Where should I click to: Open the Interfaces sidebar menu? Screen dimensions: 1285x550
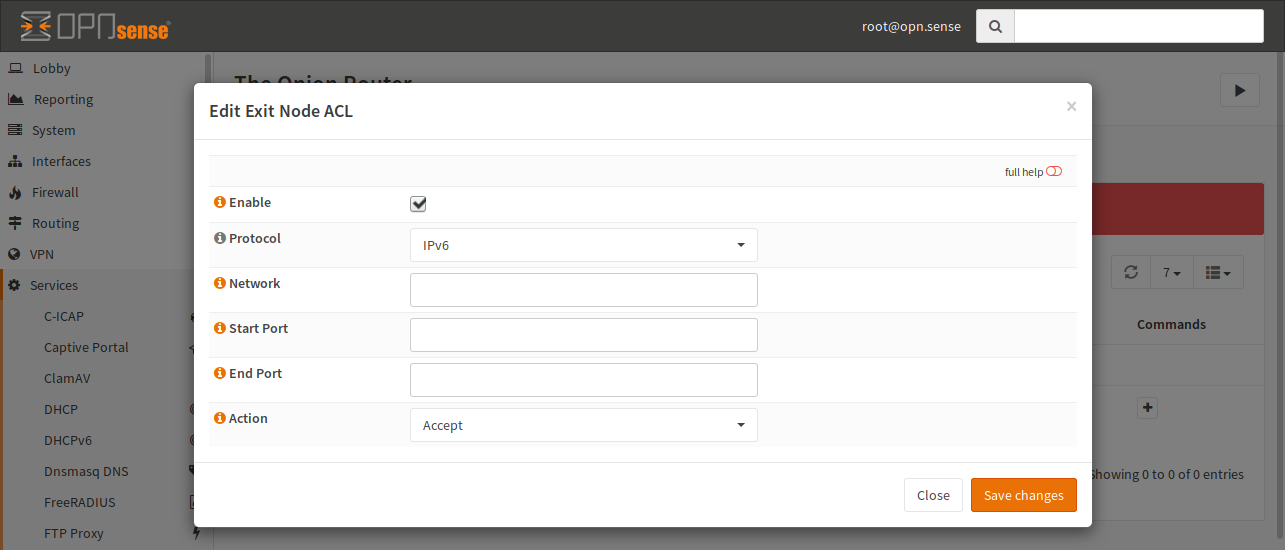pos(61,161)
